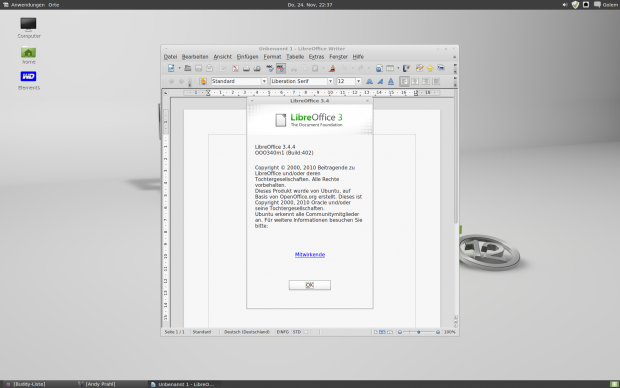620x388 pixels.
Task: Open the Fenster menu
Action: (x=338, y=57)
